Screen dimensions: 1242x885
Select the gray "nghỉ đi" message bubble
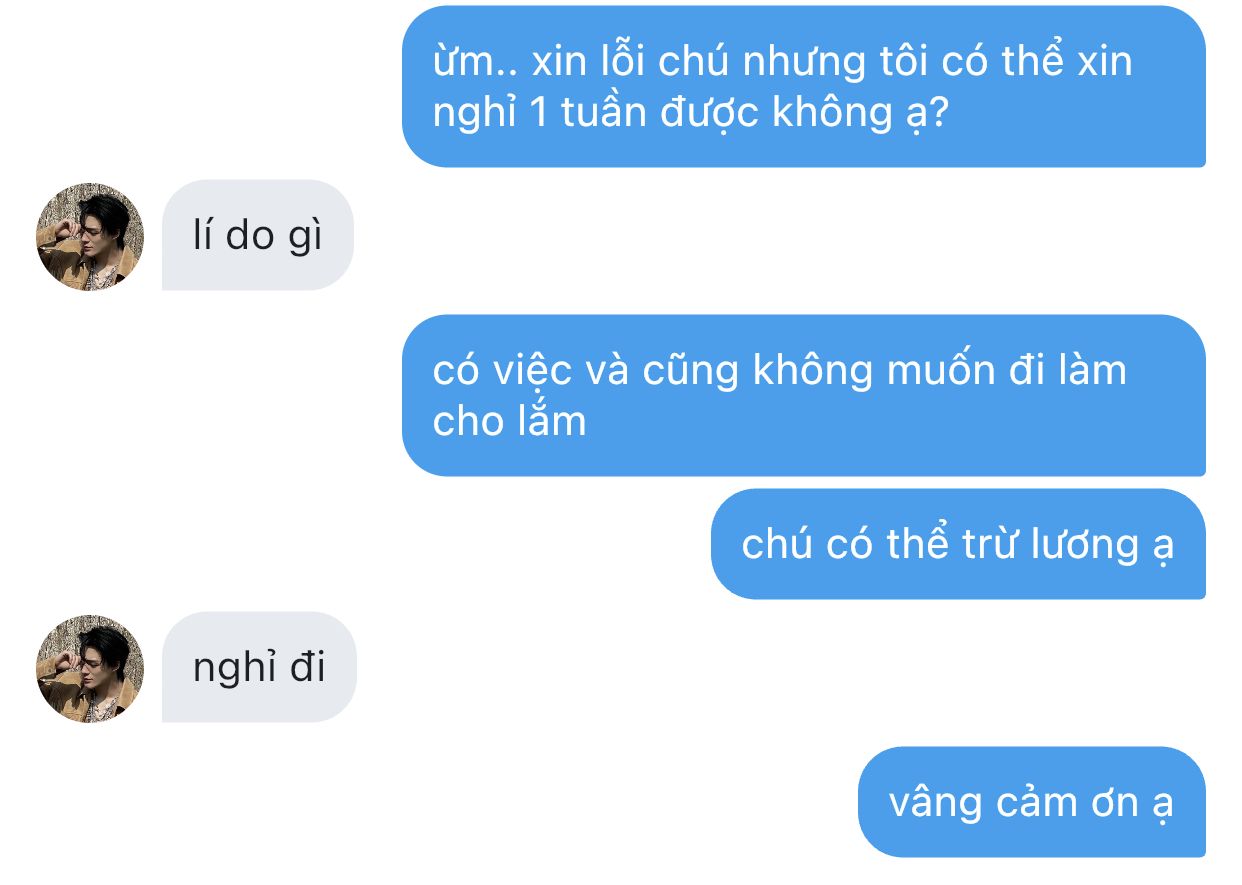pyautogui.click(x=259, y=667)
